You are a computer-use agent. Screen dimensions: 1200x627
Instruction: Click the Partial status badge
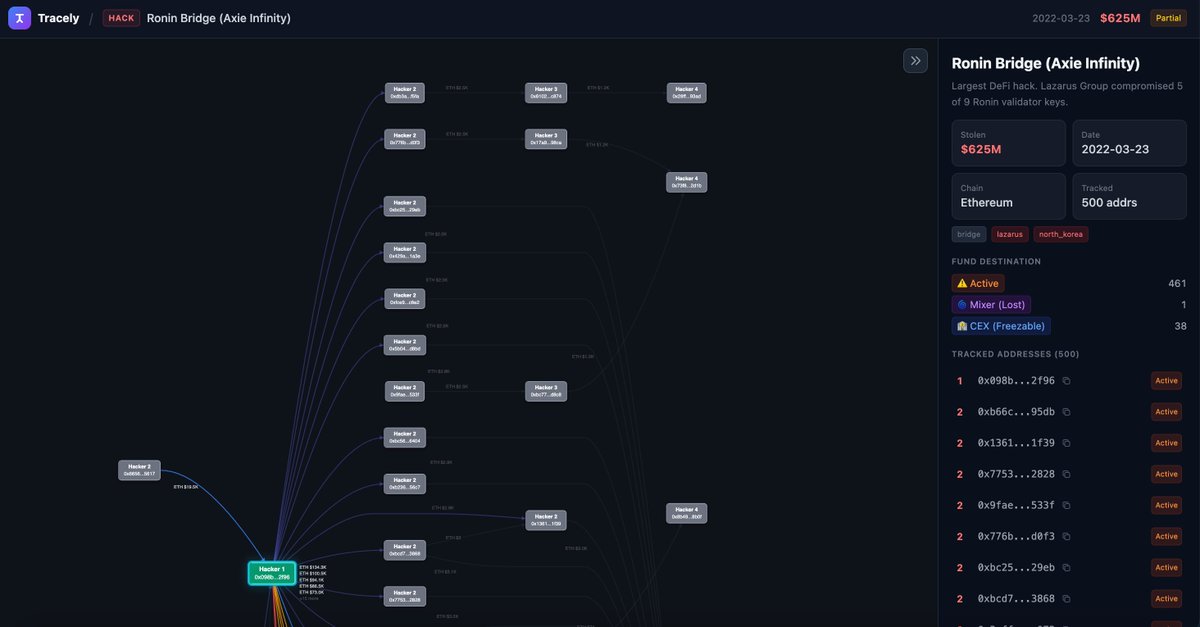1168,18
